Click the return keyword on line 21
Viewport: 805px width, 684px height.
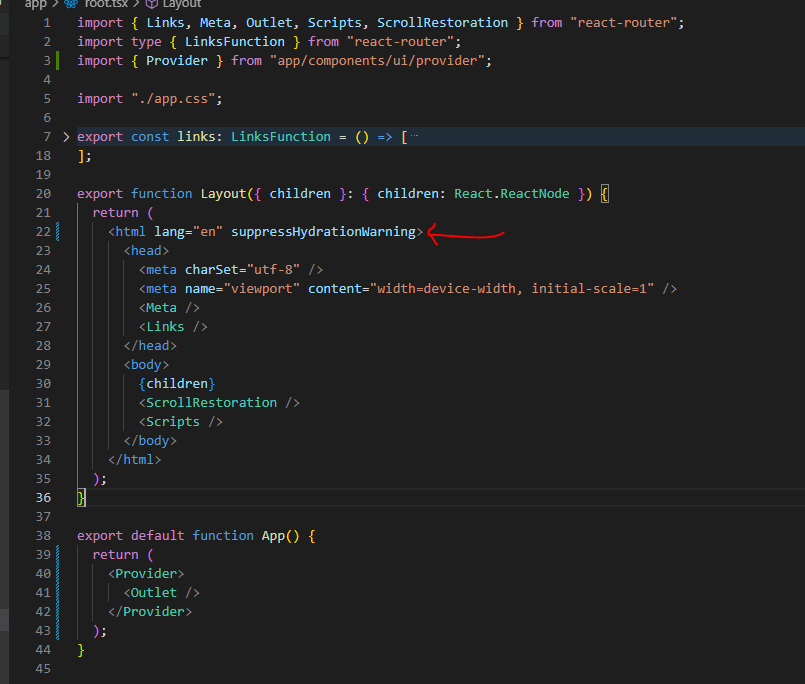116,213
